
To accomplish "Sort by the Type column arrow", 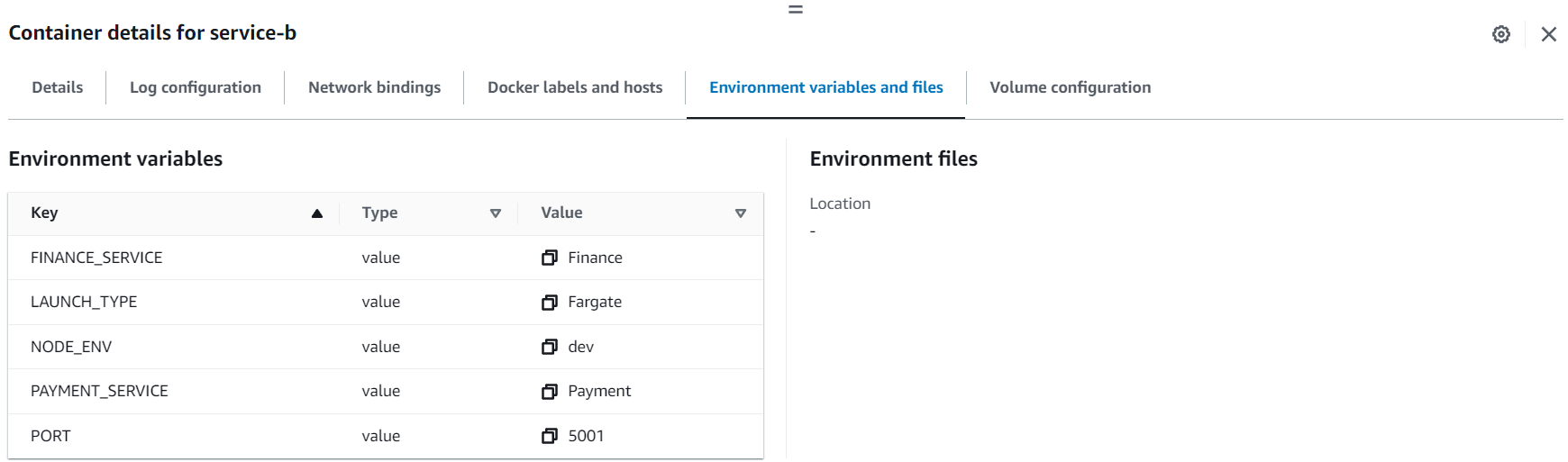I will tap(495, 213).
